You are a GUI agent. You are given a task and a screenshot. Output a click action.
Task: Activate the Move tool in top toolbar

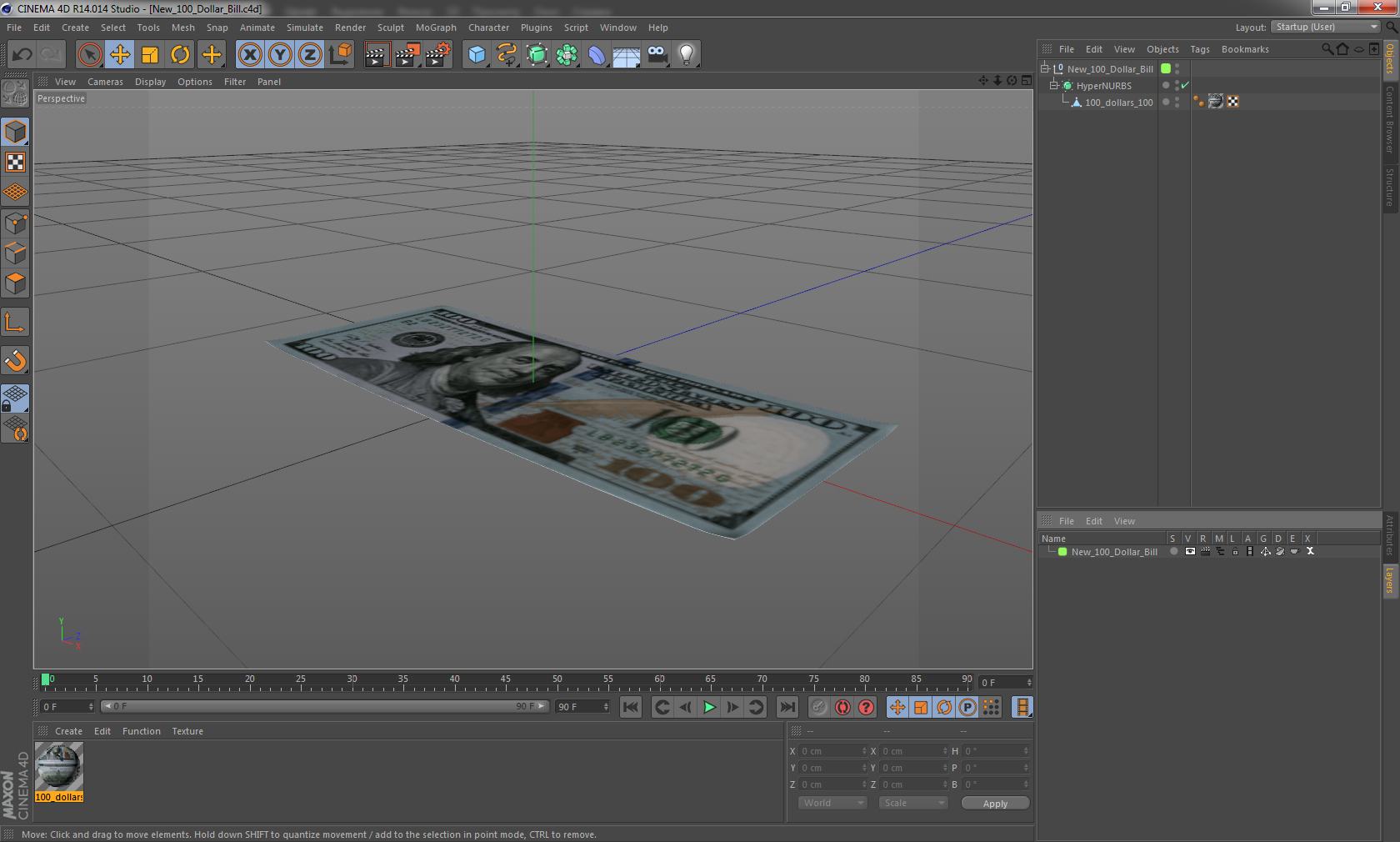coord(120,55)
